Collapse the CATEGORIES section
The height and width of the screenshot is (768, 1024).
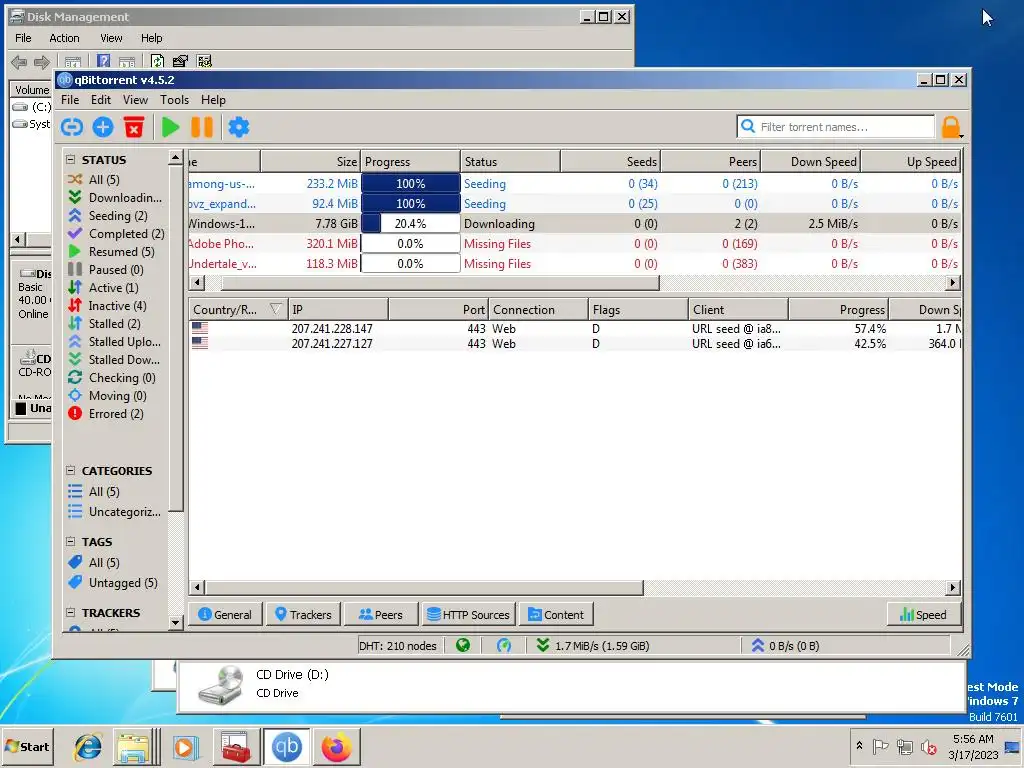[71, 470]
